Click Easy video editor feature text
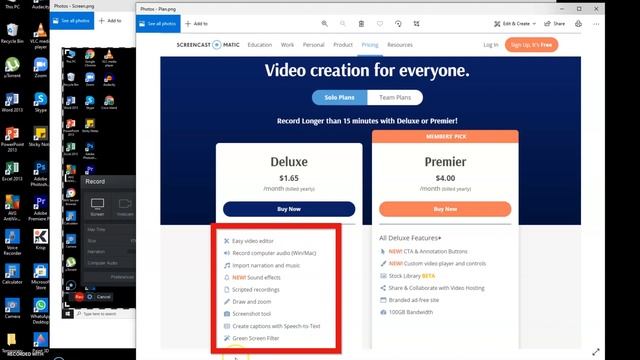Screen dimensions: 640x360 253,241
